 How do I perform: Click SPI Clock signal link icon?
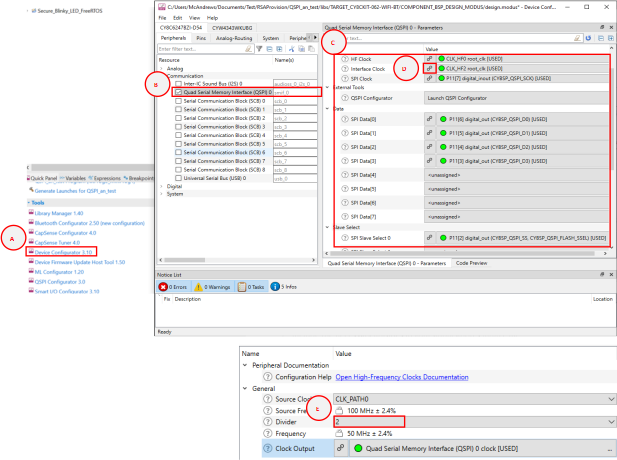click(429, 78)
